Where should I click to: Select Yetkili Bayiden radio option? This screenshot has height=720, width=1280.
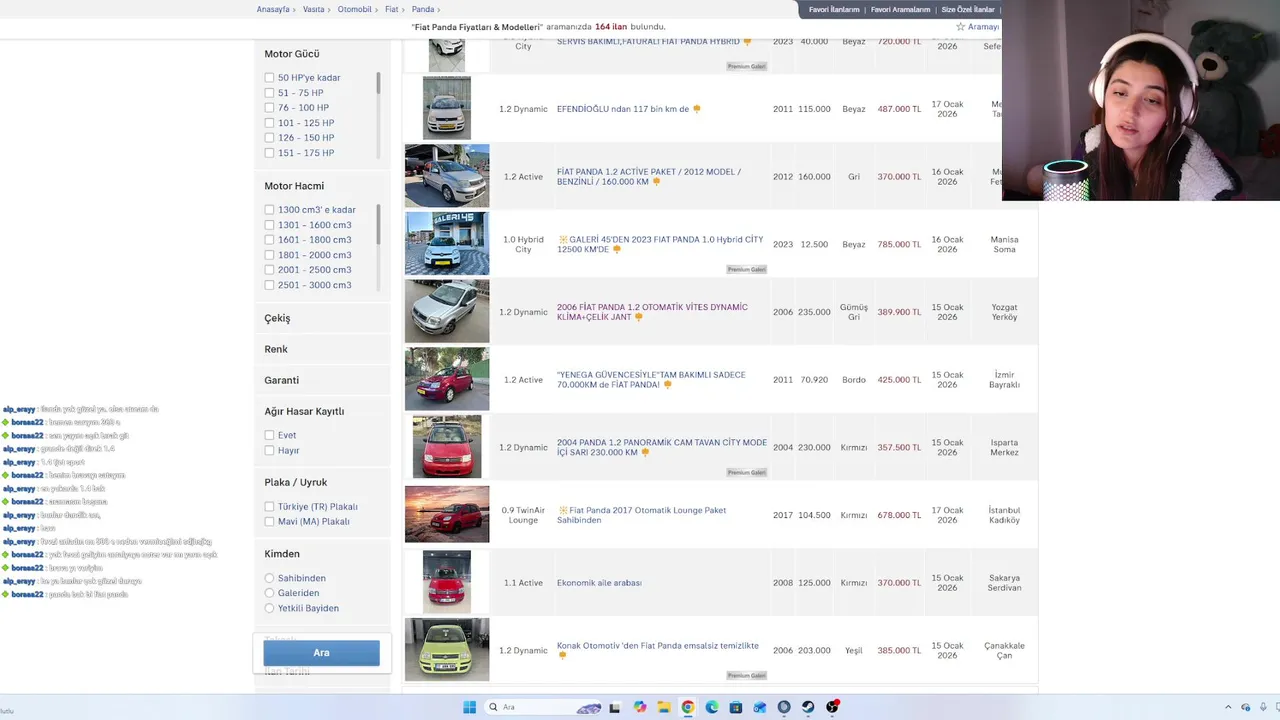point(269,608)
